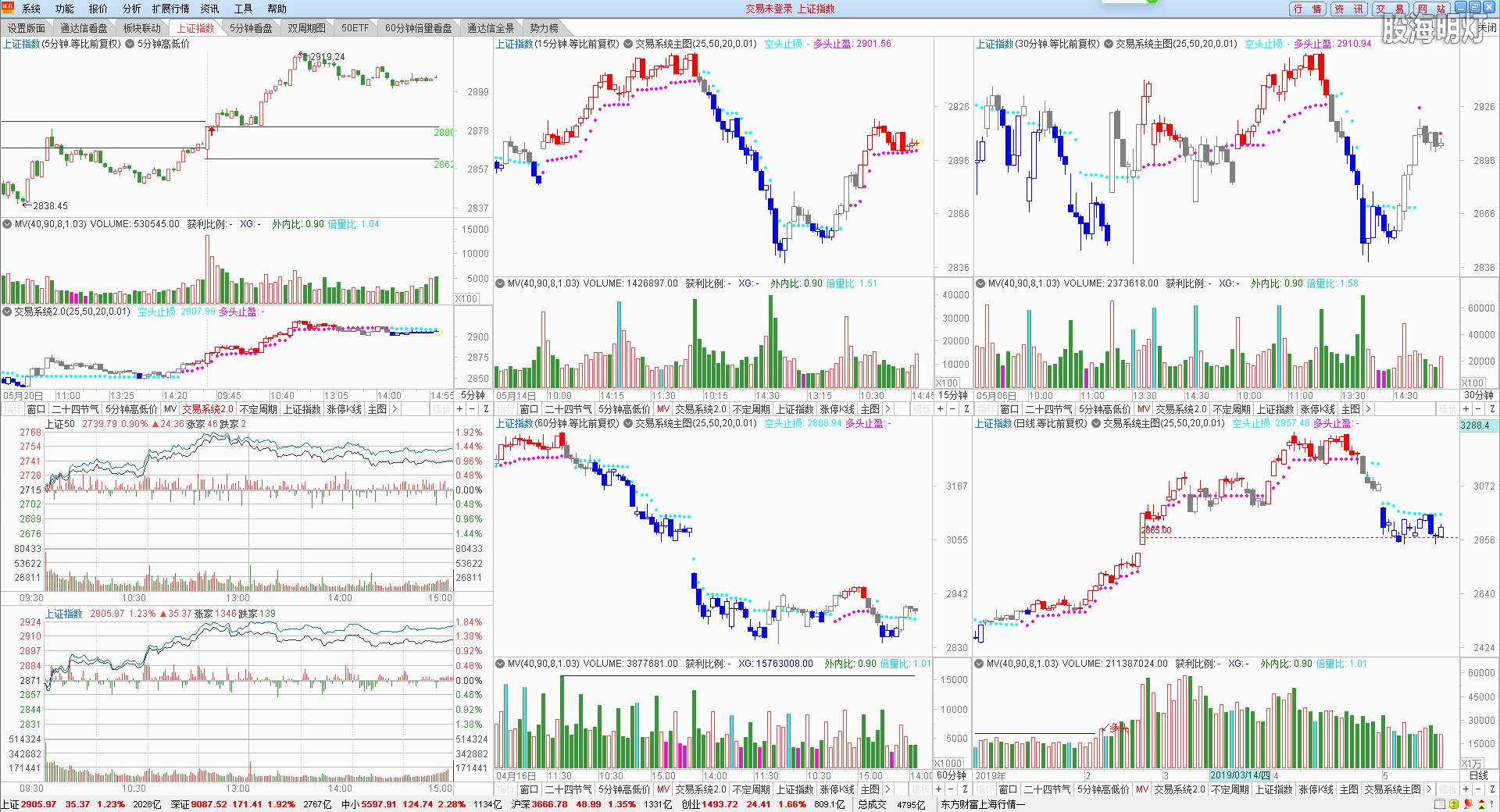Click the 关闭 link below the window controls
1500x812 pixels.
[x=1487, y=27]
